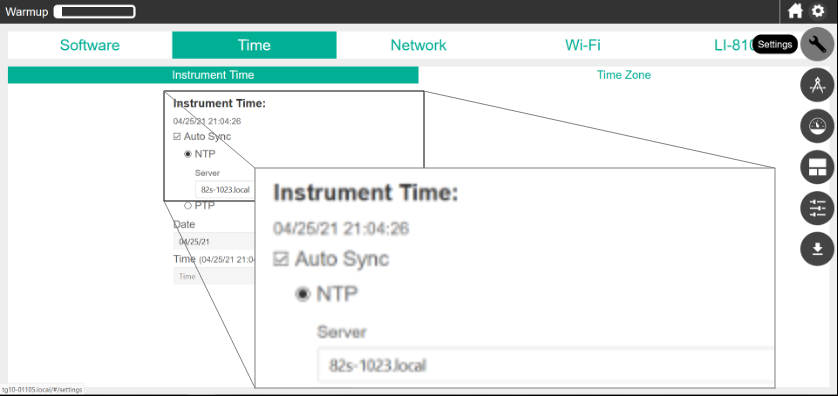Switch to the Network tab
The height and width of the screenshot is (396, 838).
(418, 45)
